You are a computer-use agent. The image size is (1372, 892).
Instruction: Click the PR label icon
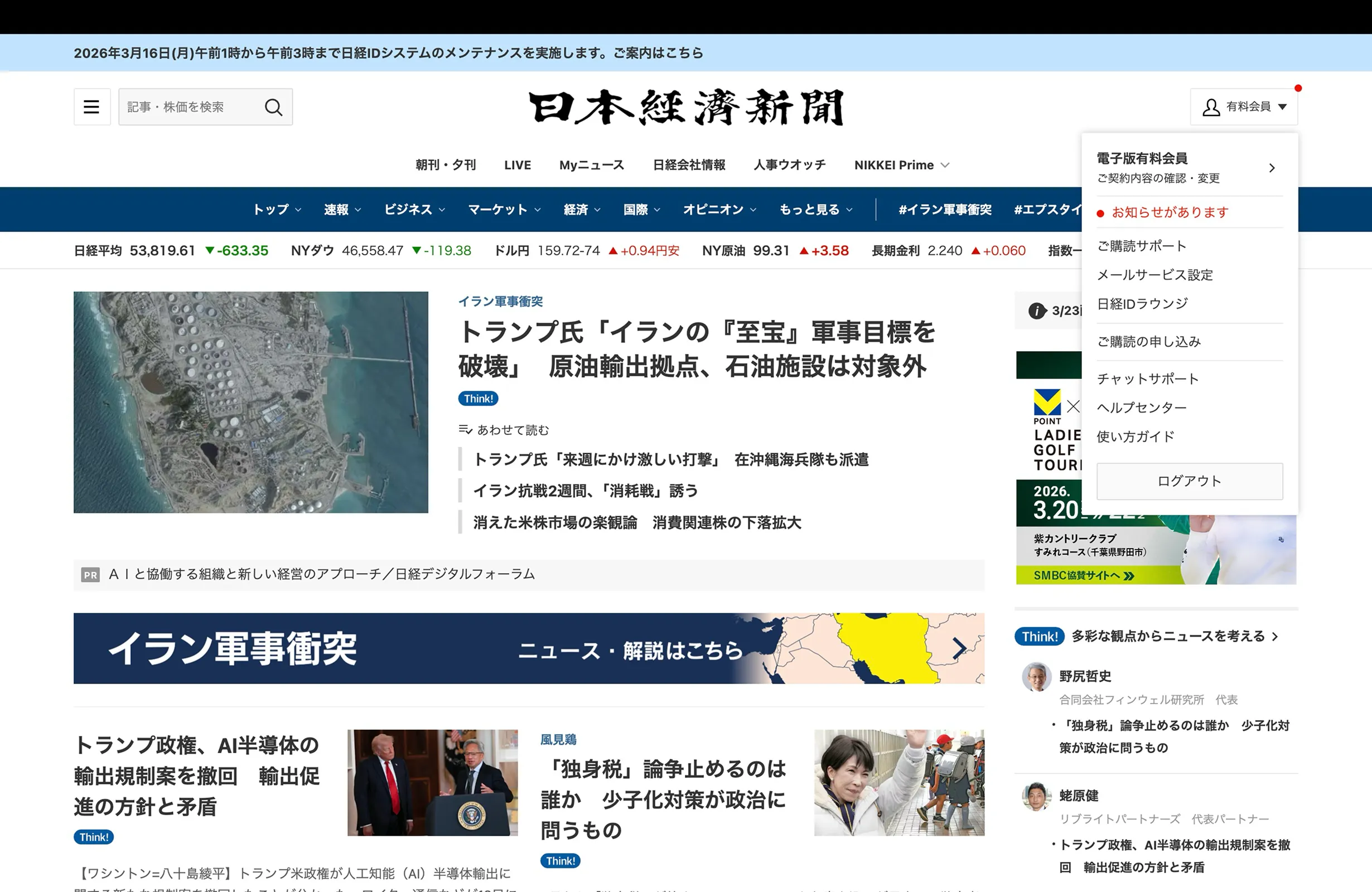point(90,574)
